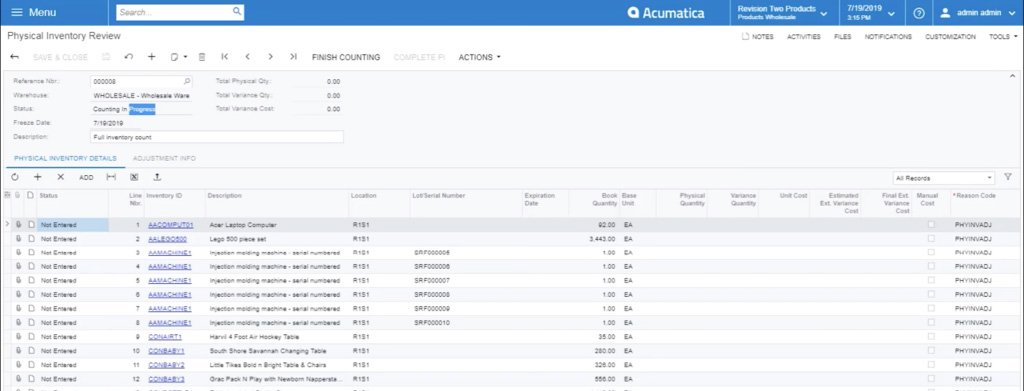
Task: Click fit-to-screen columns icon in grid
Action: (x=111, y=177)
